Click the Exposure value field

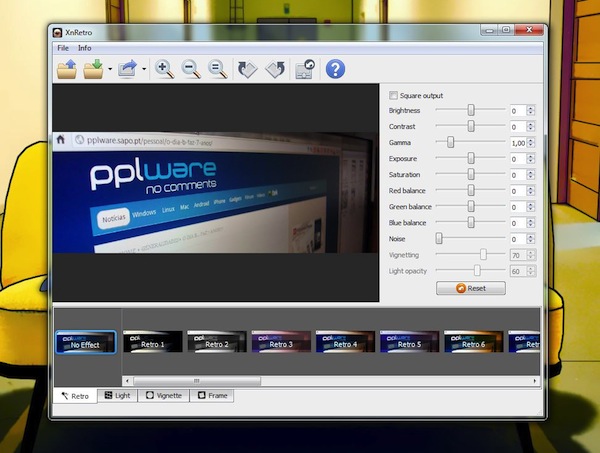click(x=518, y=159)
